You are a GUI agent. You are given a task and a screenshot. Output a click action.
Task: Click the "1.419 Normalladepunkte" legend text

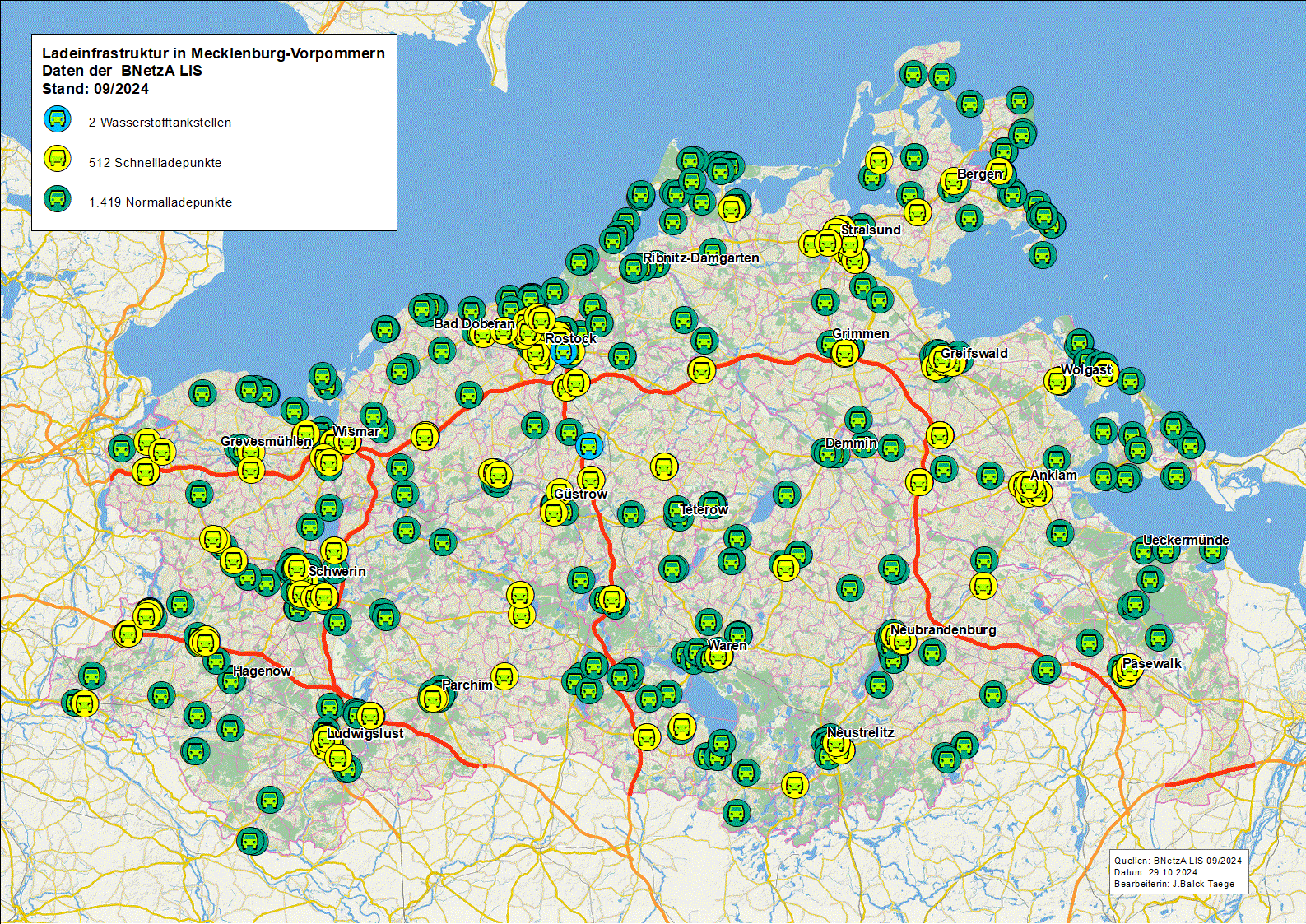pyautogui.click(x=160, y=202)
